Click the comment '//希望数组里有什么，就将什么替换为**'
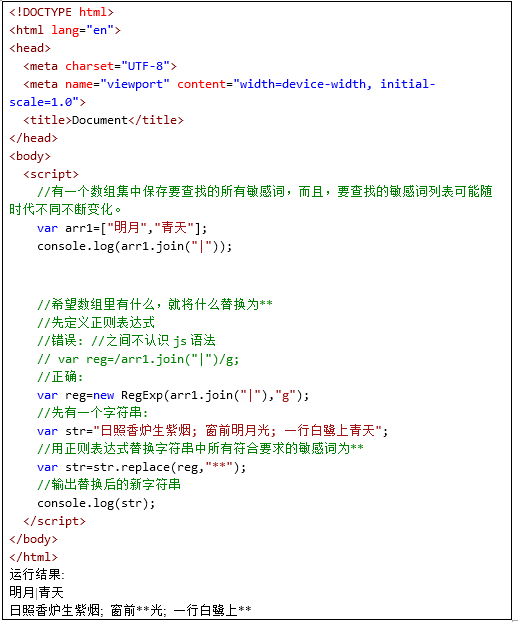The image size is (518, 622). [155, 305]
